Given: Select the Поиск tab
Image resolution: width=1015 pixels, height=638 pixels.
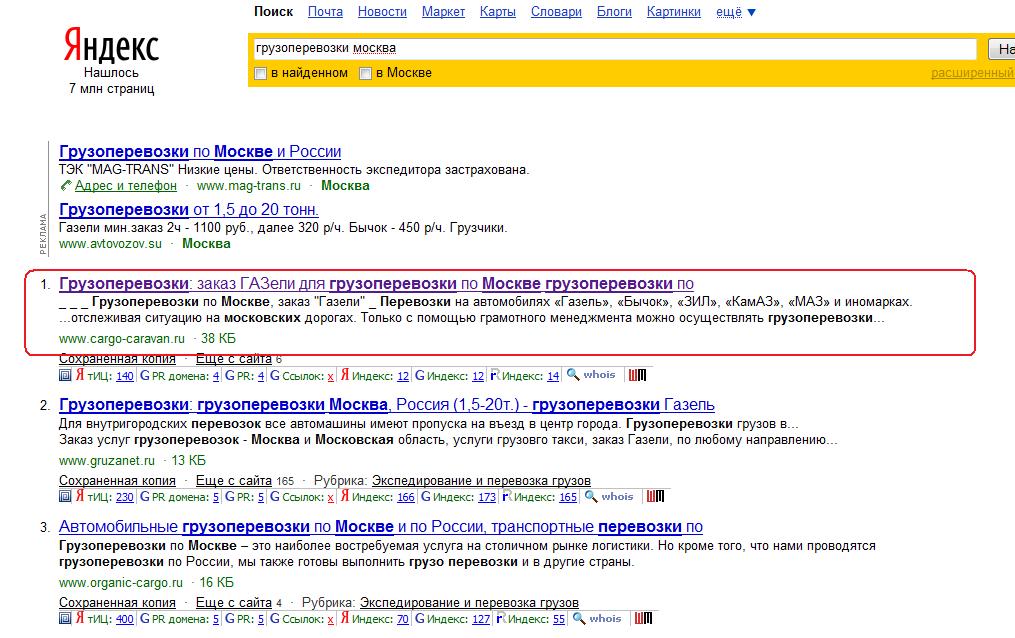Looking at the screenshot, I should click(273, 12).
